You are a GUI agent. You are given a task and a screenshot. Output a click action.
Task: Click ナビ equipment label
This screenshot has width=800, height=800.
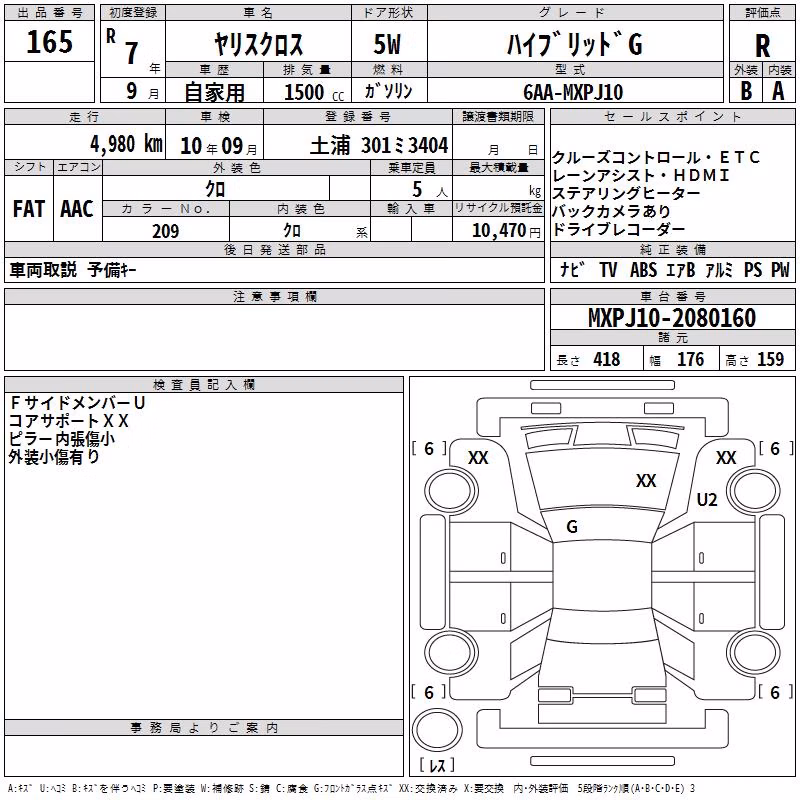571,269
